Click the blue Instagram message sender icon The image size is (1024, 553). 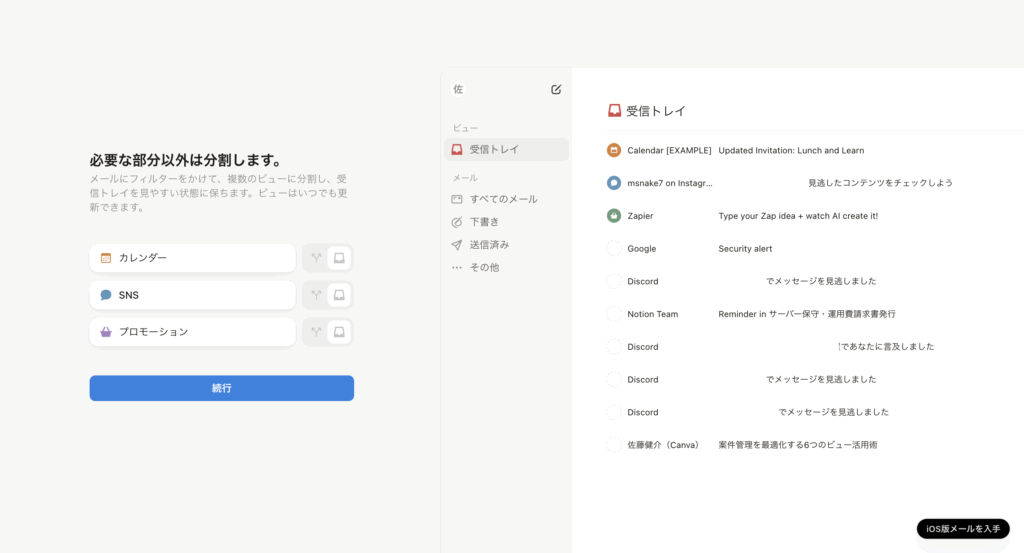click(x=614, y=183)
